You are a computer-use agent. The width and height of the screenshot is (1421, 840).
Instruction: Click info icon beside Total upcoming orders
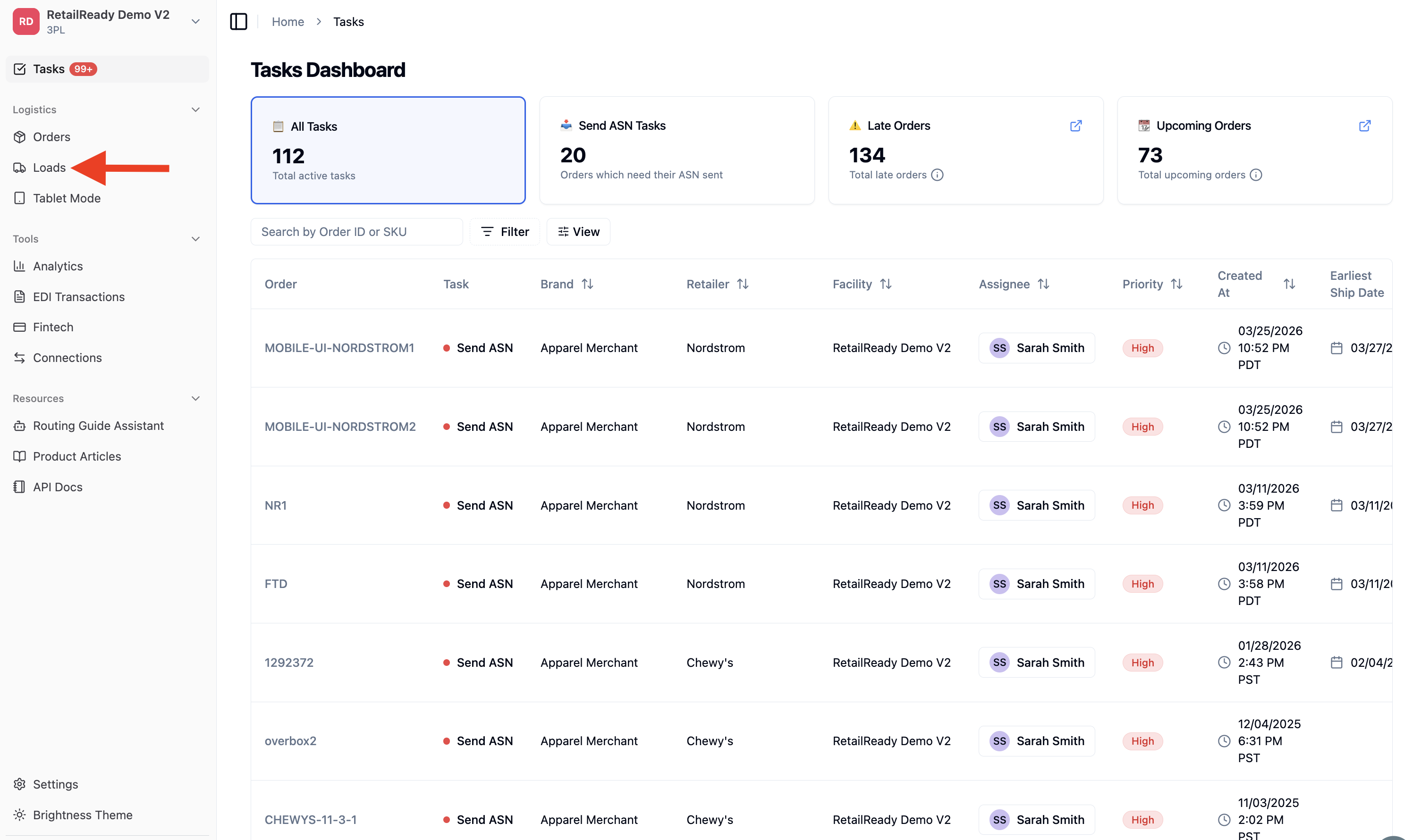click(x=1256, y=175)
